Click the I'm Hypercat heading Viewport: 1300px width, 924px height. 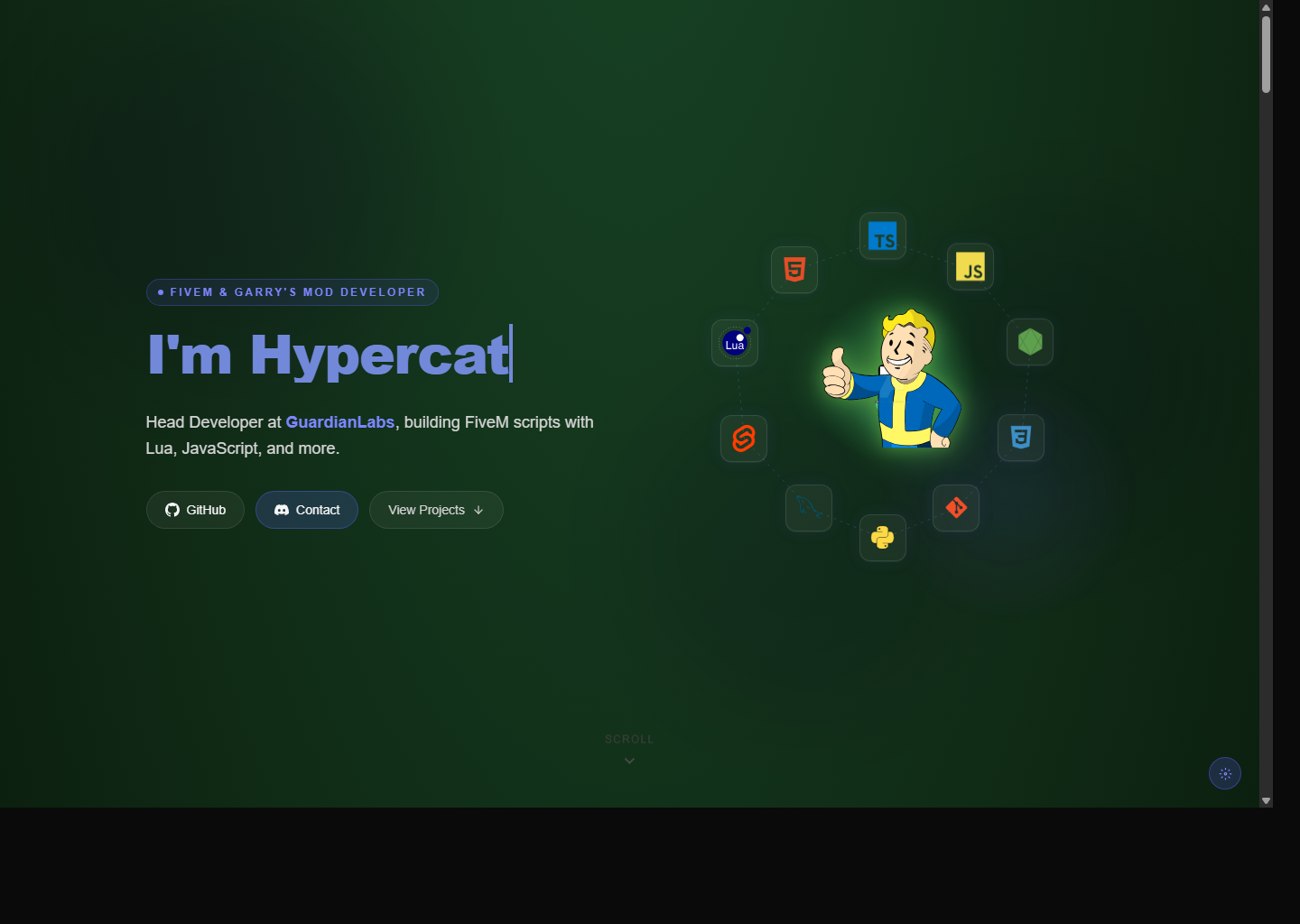pos(330,355)
